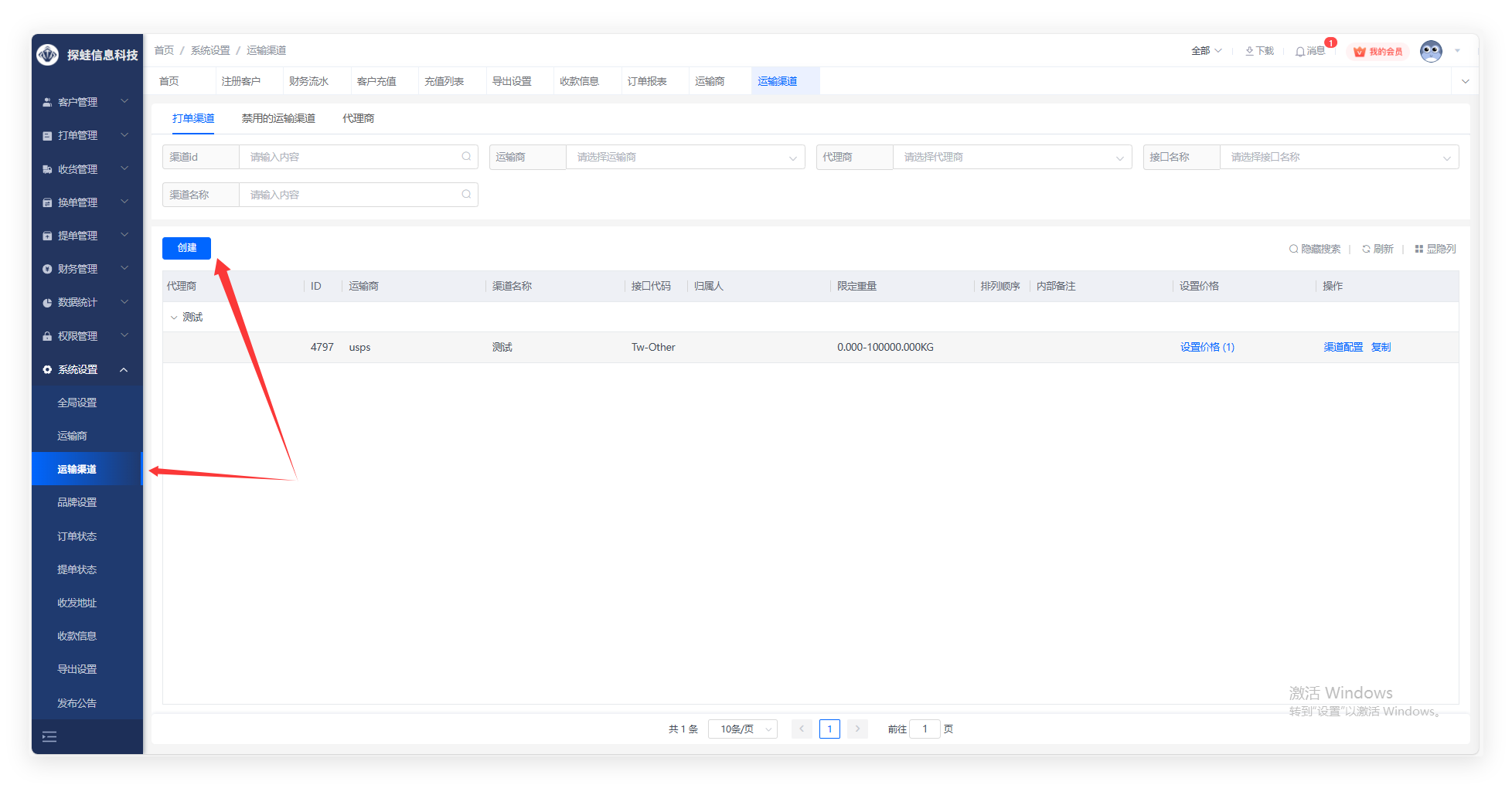1512x785 pixels.
Task: Open the 10条/页 page size dropdown
Action: tap(742, 729)
